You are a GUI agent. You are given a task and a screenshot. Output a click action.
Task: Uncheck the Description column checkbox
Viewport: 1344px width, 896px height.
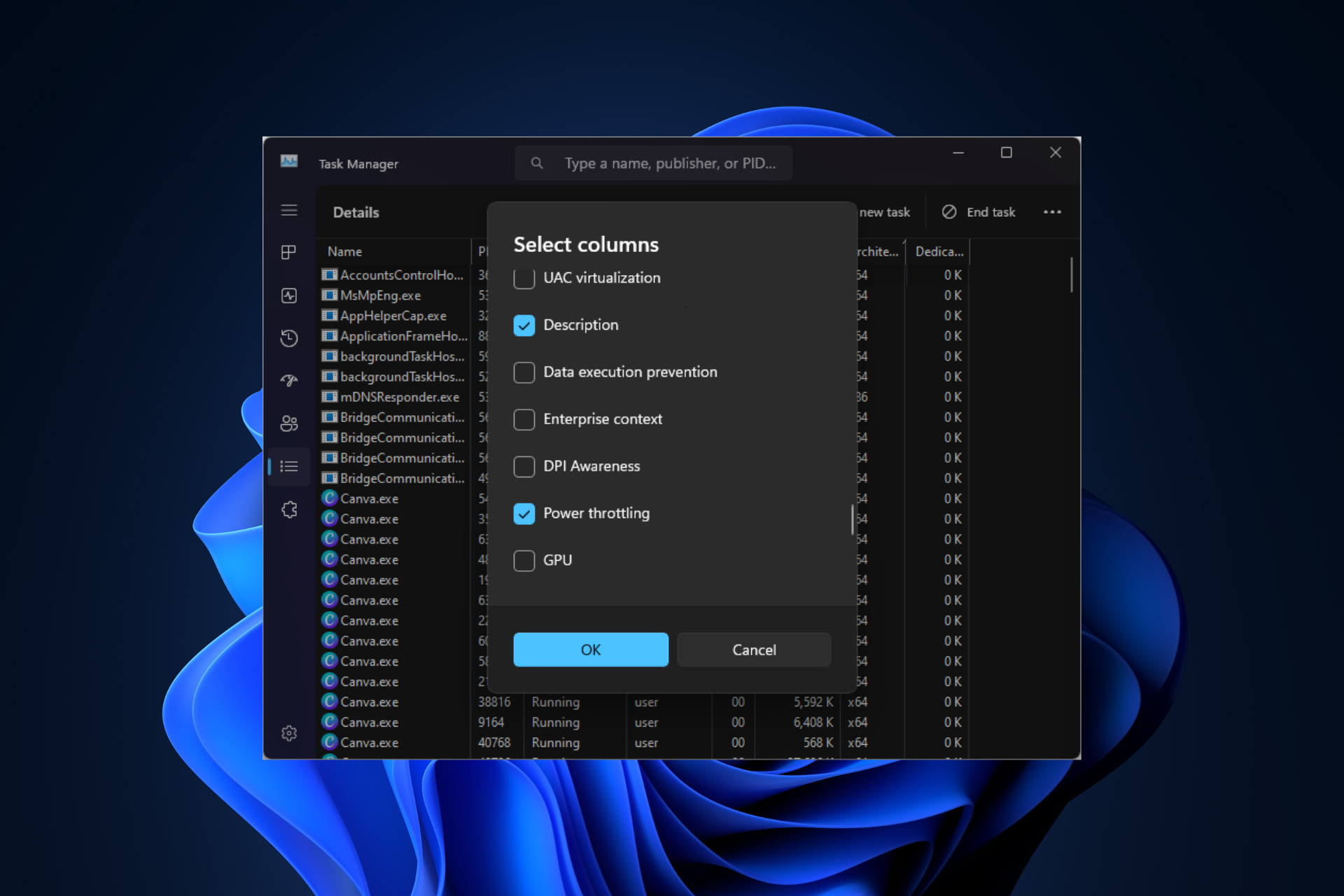coord(524,325)
